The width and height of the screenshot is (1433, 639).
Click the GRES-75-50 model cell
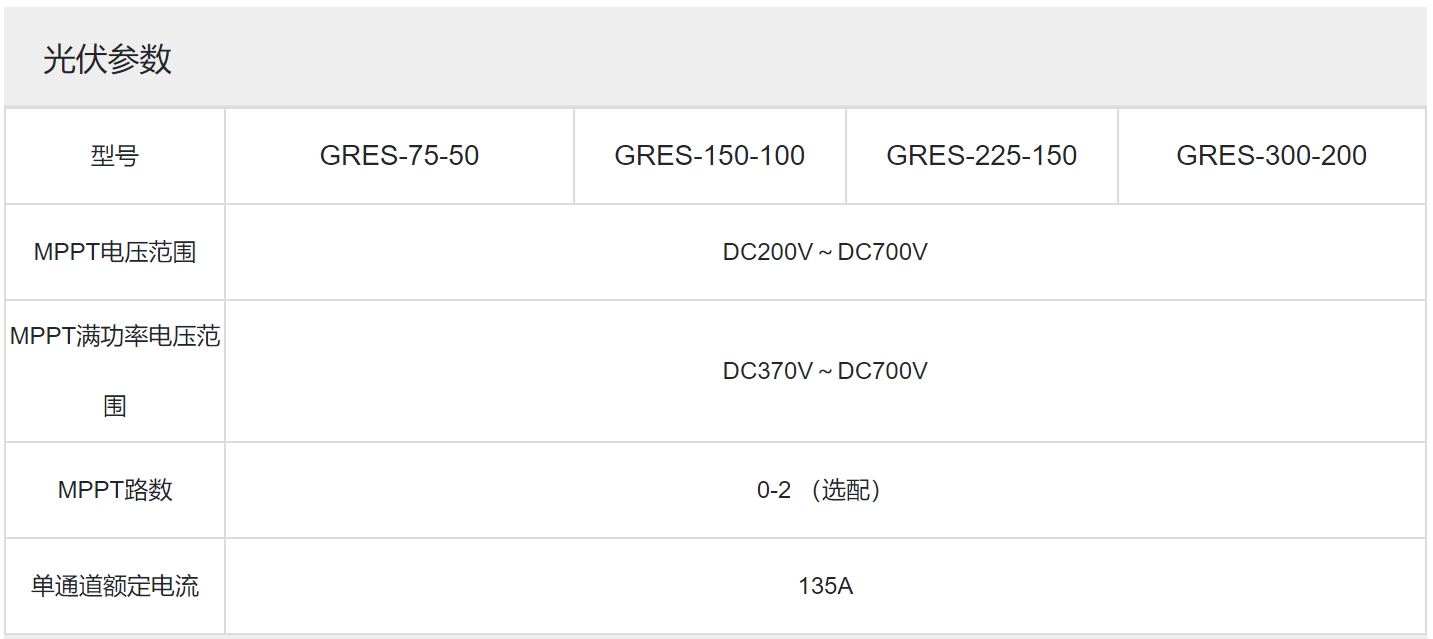(399, 156)
